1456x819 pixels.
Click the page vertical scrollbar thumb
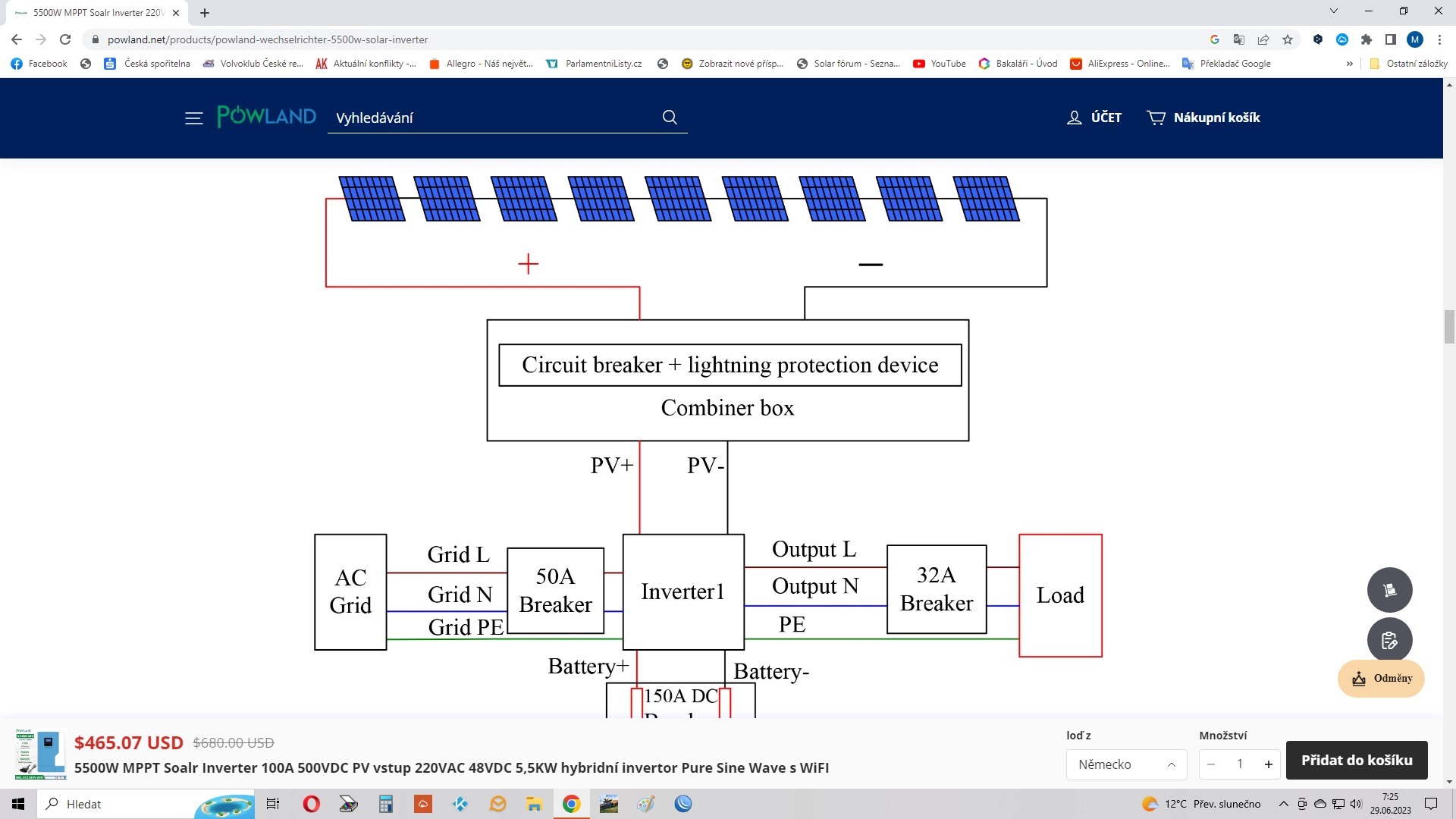[x=1449, y=326]
